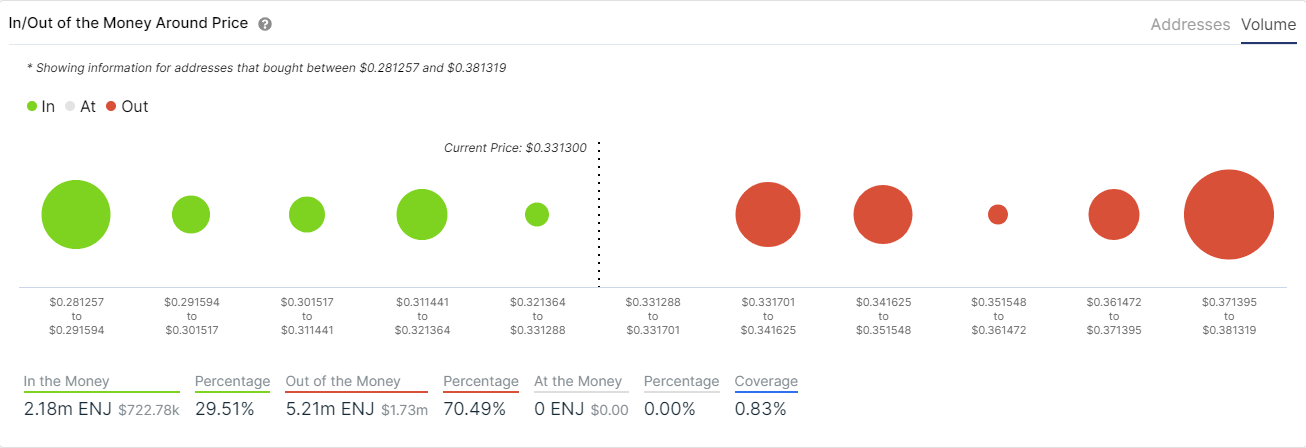
Task: Click red bubble above $0.361472 range
Action: click(1114, 215)
